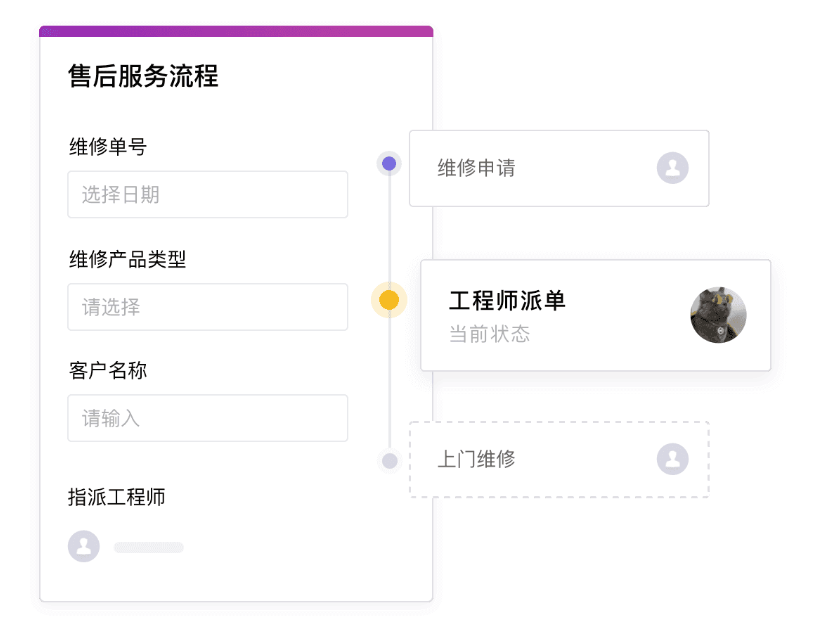Click the 维修单号 field label

point(108,147)
